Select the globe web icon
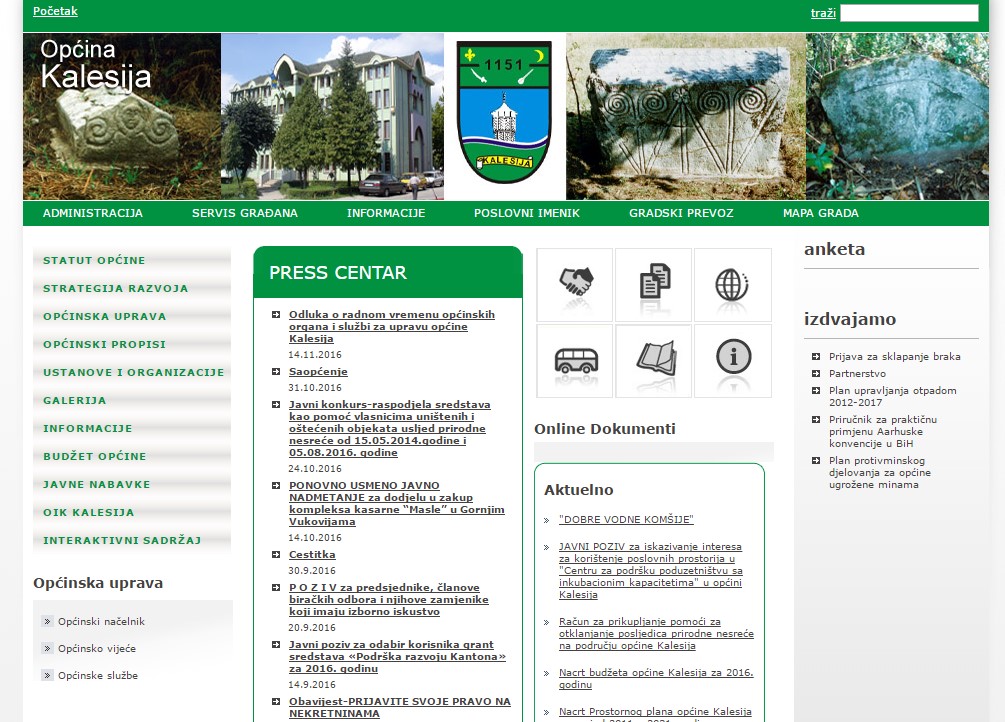 pyautogui.click(x=732, y=285)
